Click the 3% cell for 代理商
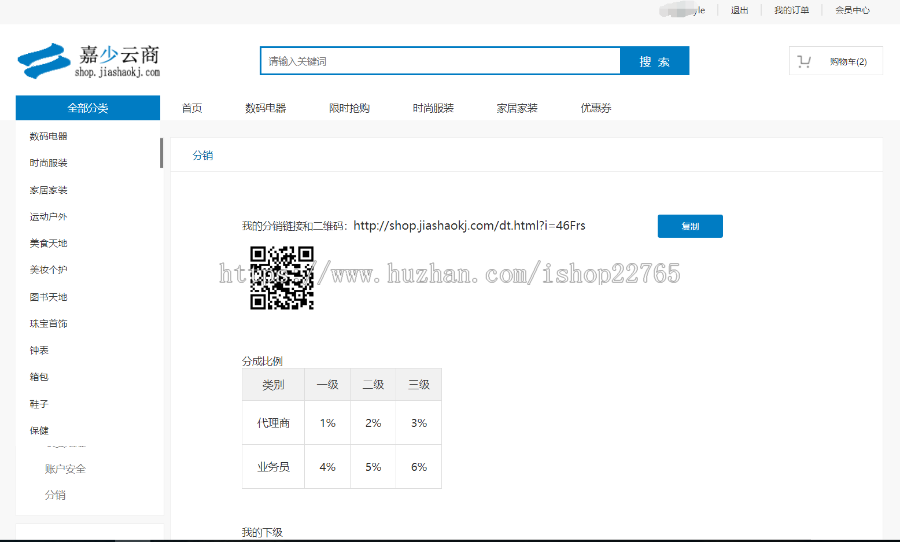 [x=419, y=423]
